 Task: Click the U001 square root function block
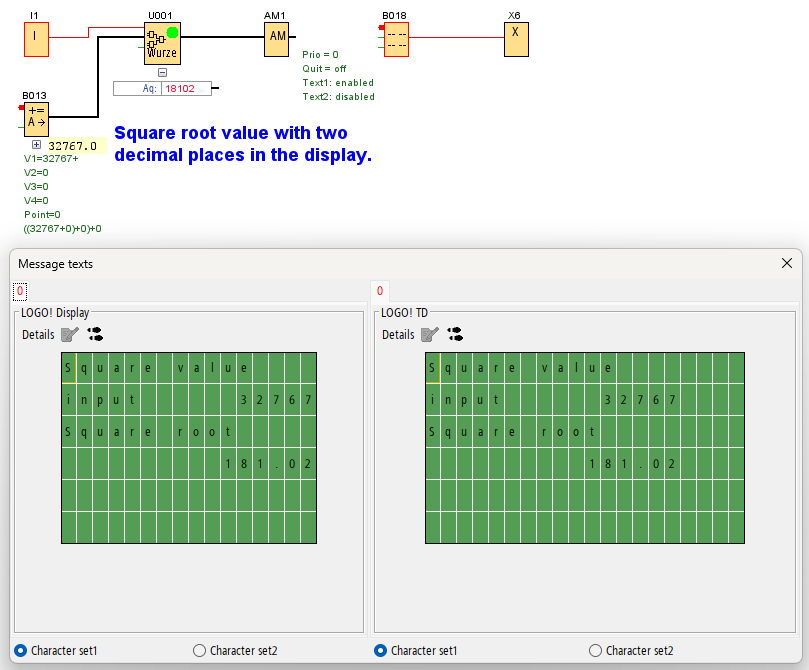pos(162,41)
